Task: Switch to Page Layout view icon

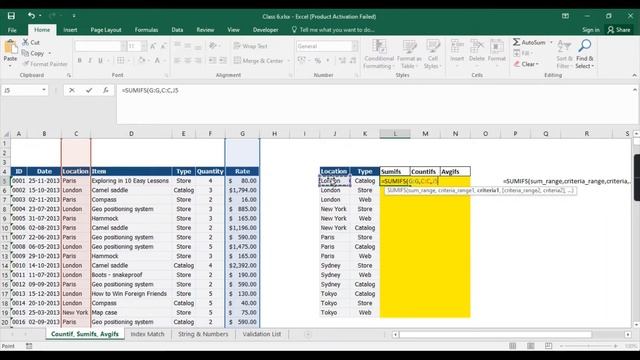Action: 530,346
